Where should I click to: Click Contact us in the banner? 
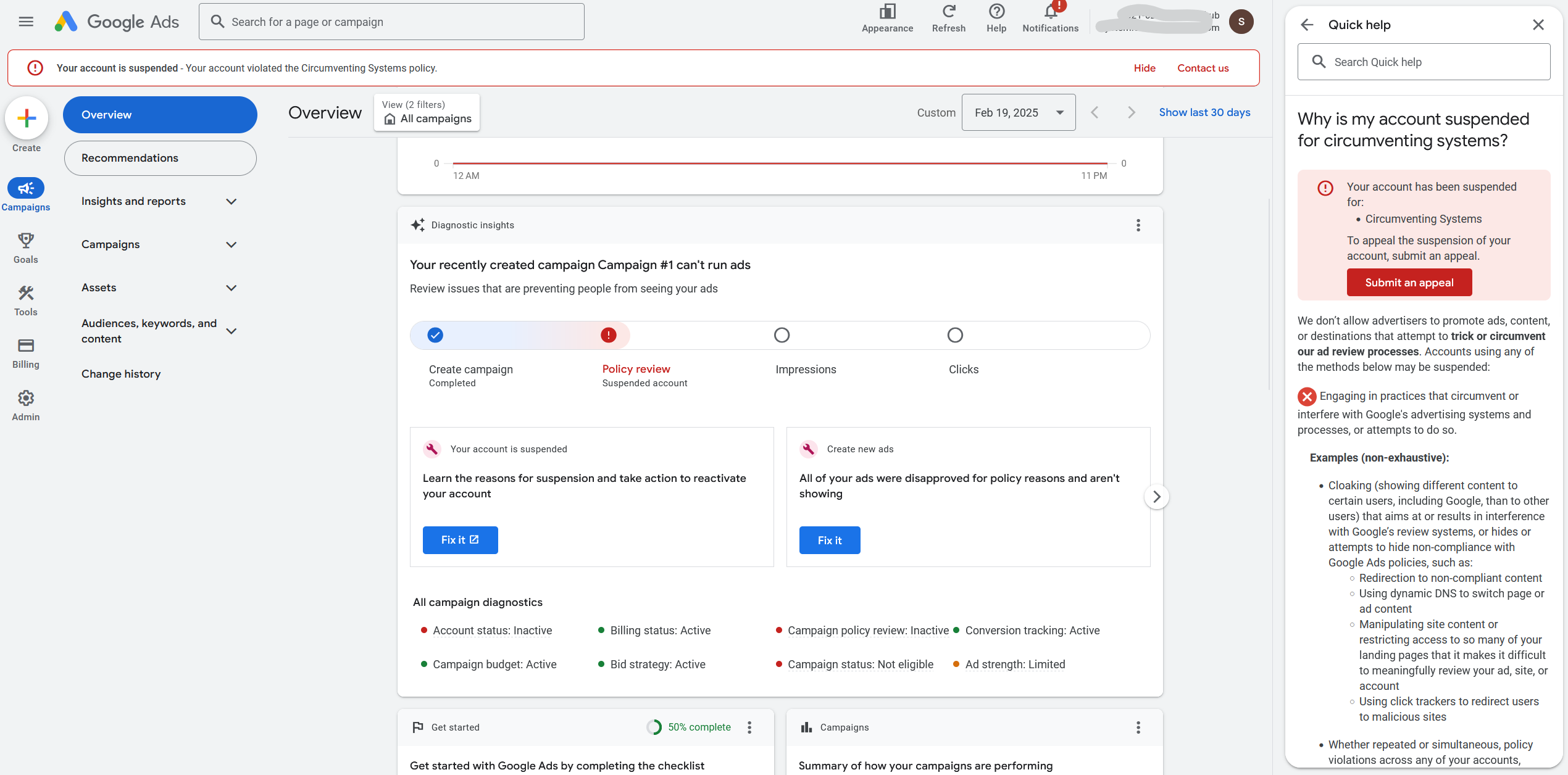1203,68
